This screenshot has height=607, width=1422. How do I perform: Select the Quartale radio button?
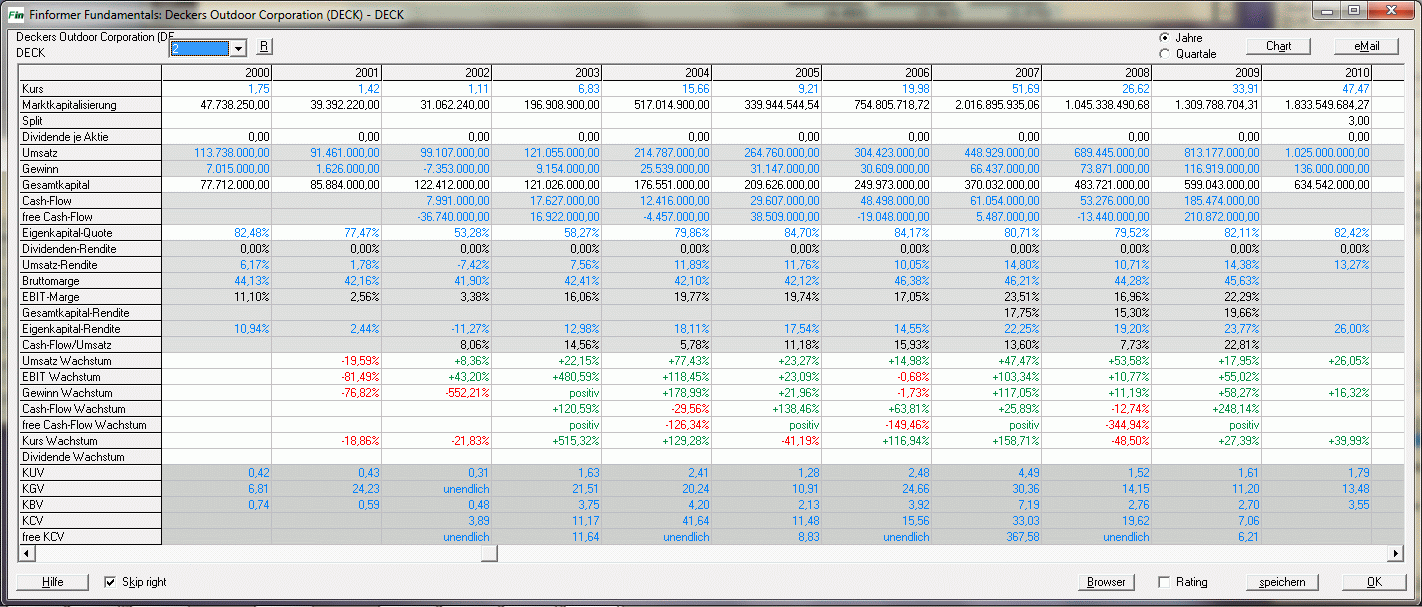coord(1164,54)
